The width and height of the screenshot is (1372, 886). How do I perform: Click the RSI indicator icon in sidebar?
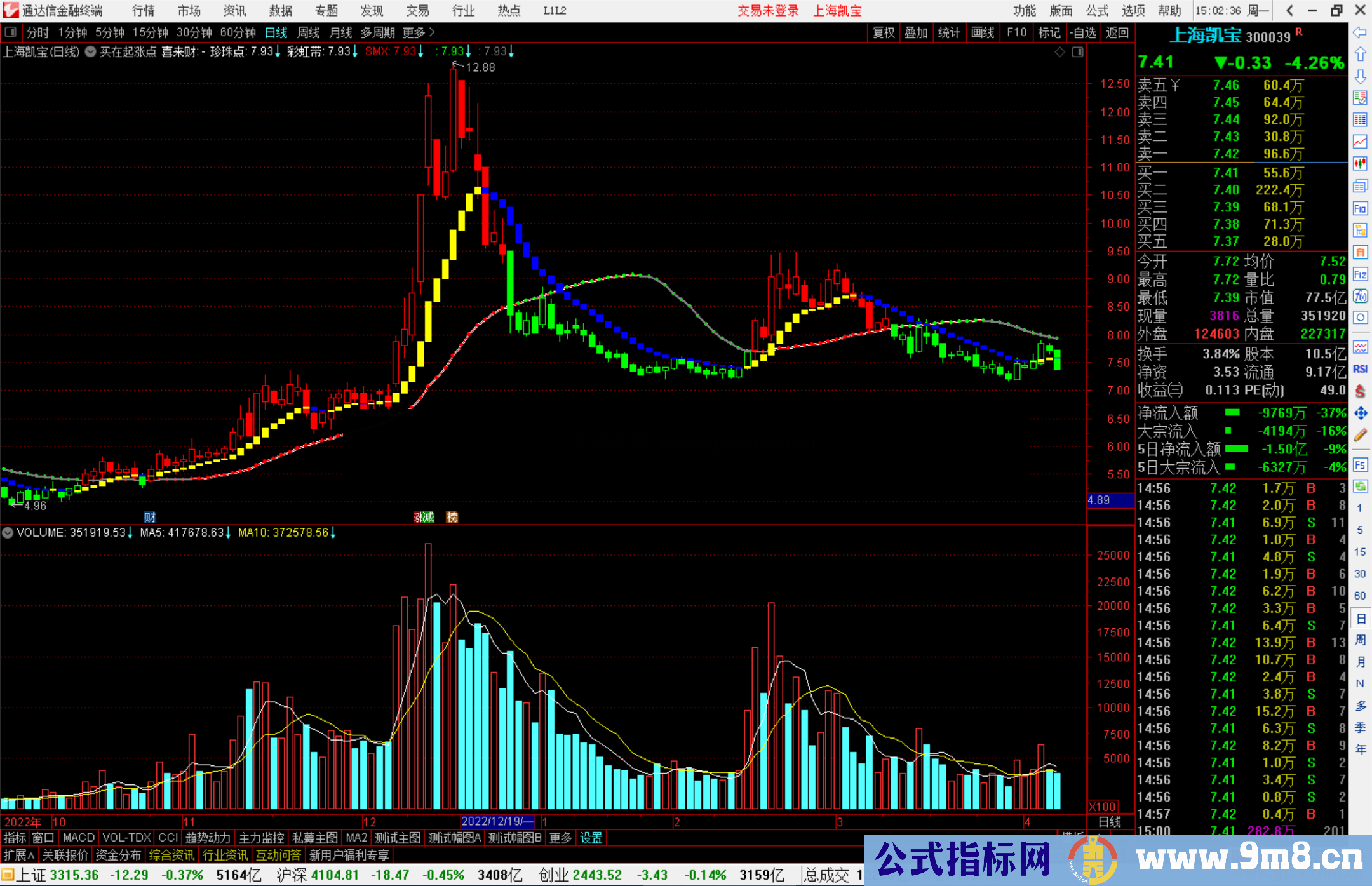(1360, 369)
